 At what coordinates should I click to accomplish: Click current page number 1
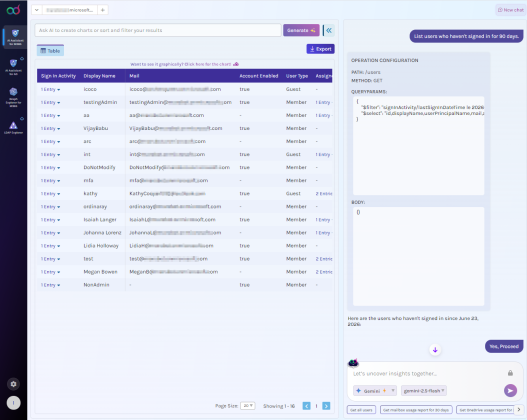(316, 406)
